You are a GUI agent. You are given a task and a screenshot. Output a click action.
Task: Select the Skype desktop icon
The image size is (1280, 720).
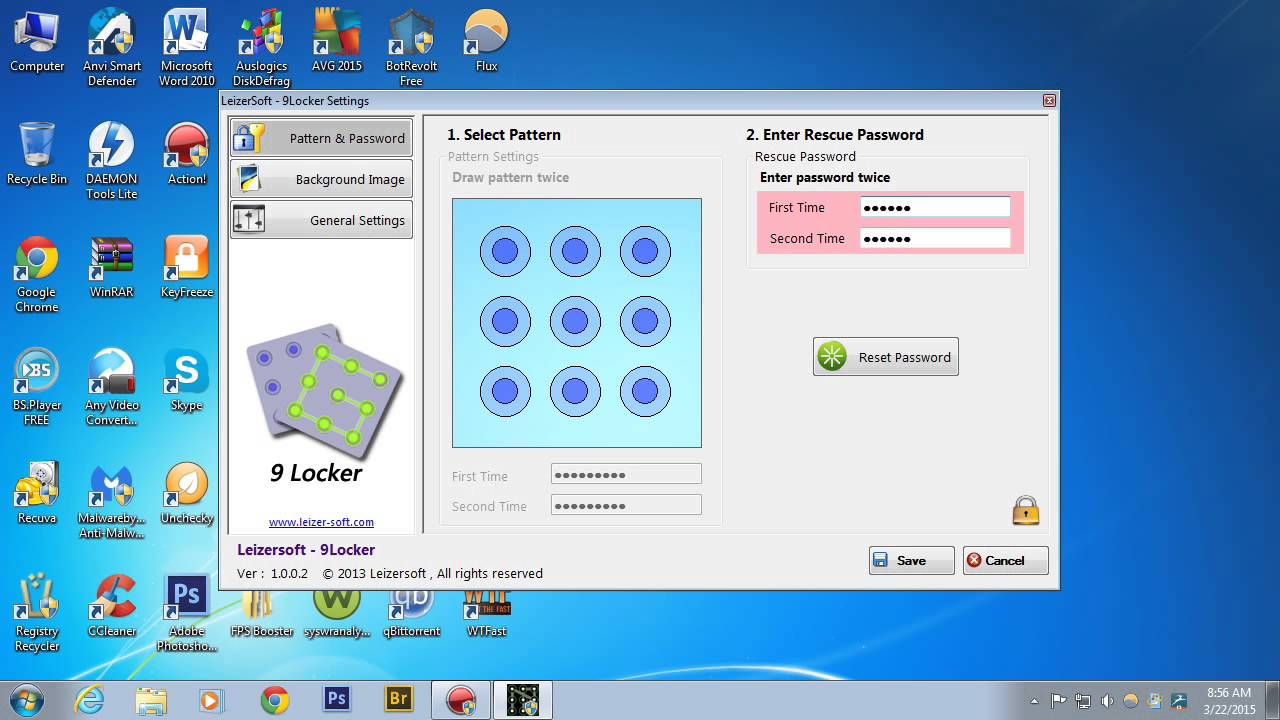[187, 380]
